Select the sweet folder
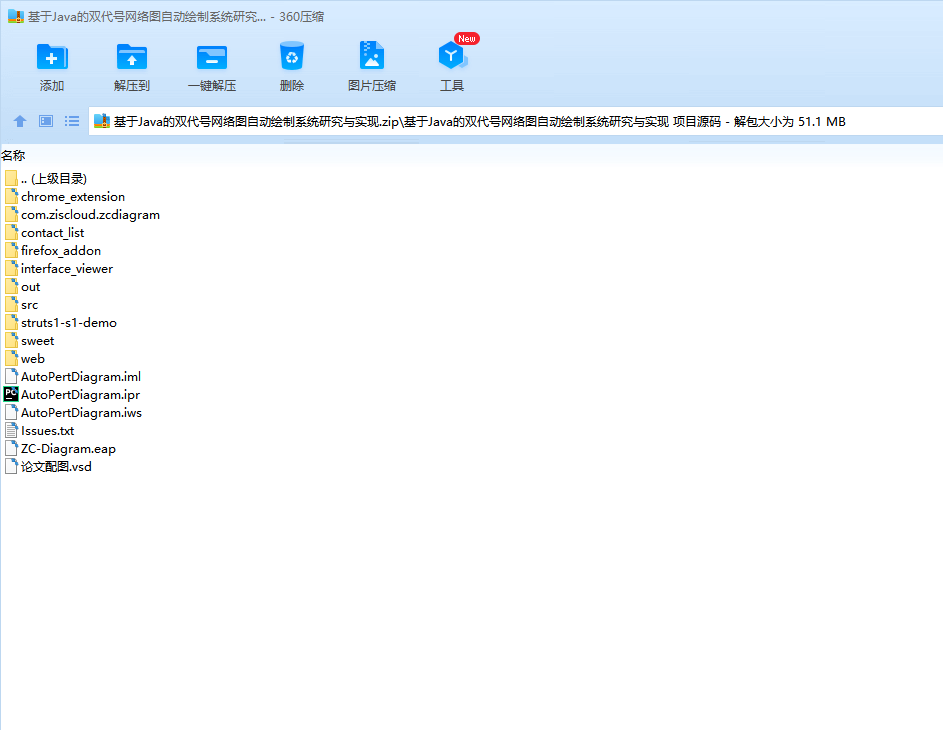Image resolution: width=943 pixels, height=730 pixels. pyautogui.click(x=29, y=341)
